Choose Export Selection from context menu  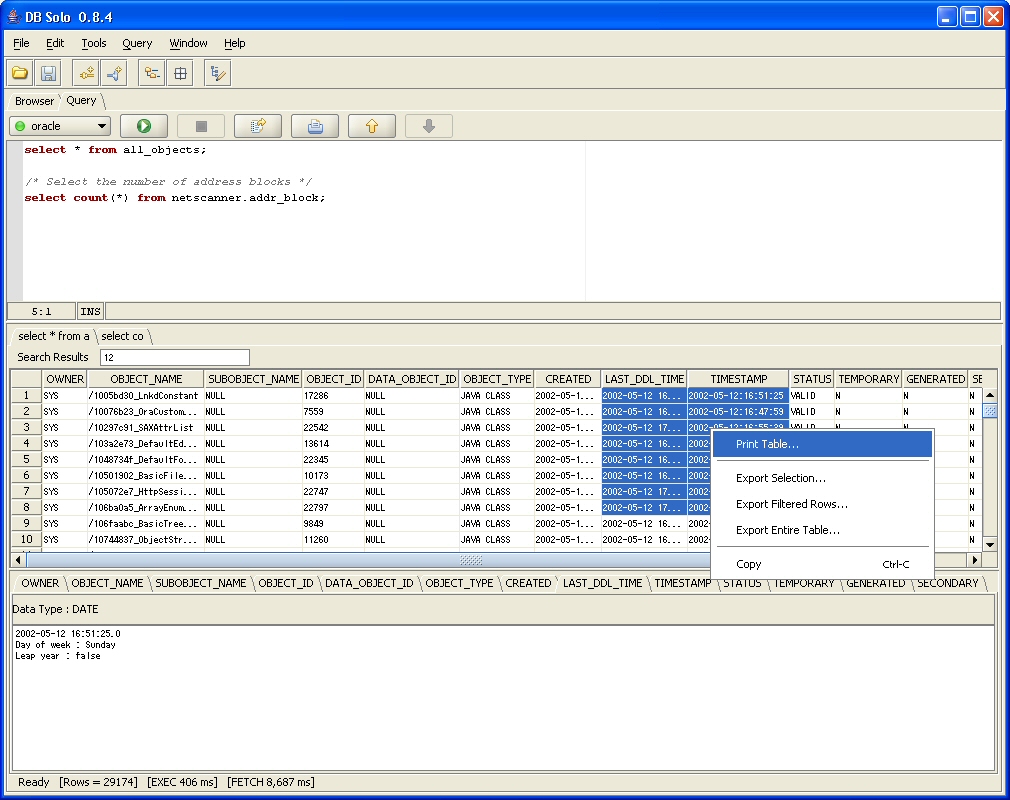[x=781, y=478]
